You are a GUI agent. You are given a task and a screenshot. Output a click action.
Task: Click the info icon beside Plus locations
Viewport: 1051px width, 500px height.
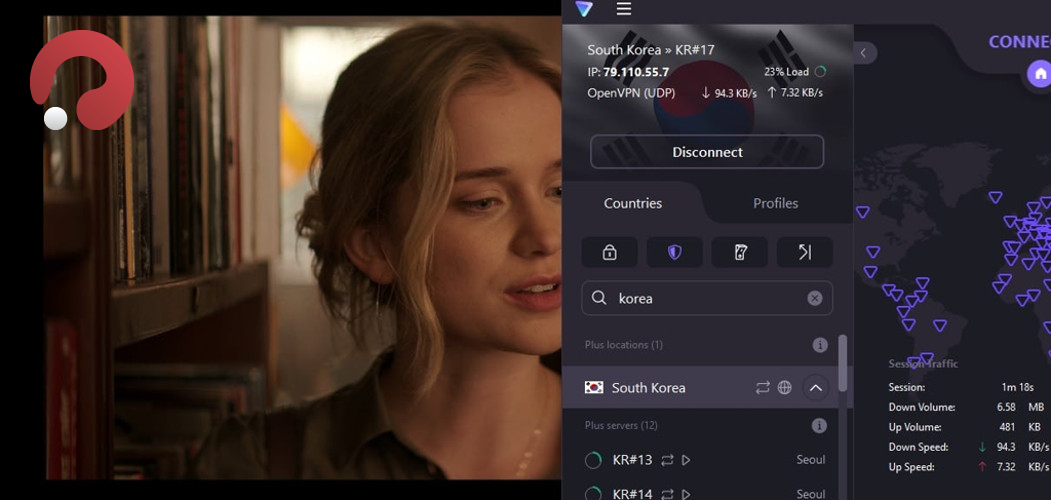pyautogui.click(x=820, y=345)
